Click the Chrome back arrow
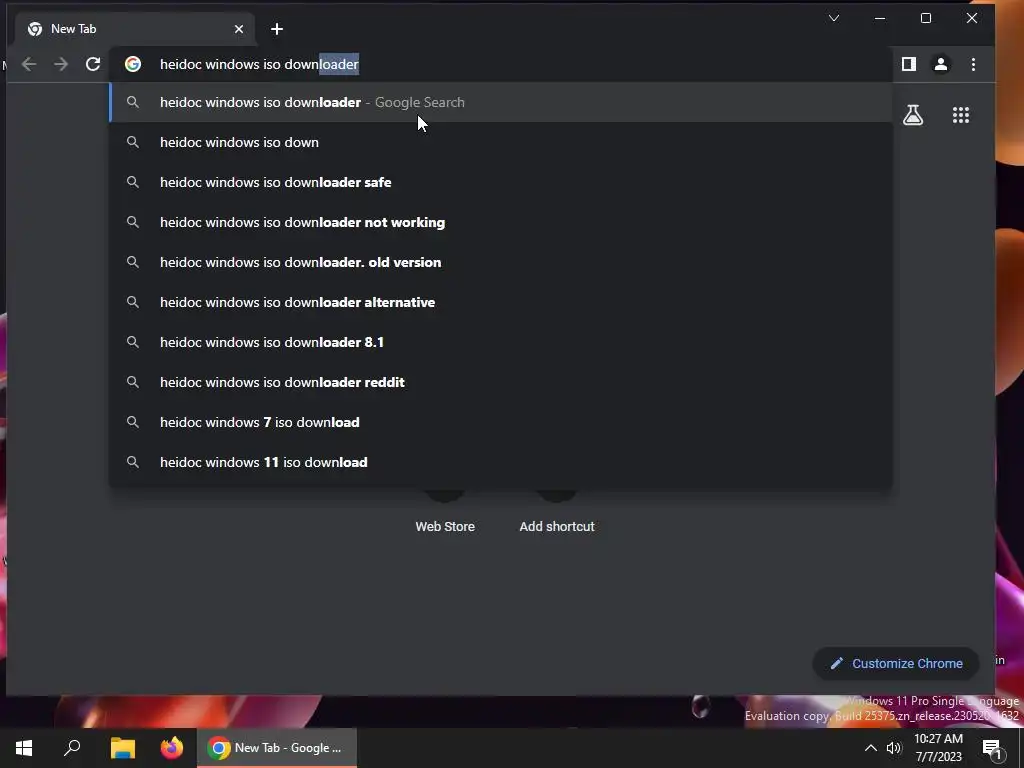1024x768 pixels. tap(29, 64)
